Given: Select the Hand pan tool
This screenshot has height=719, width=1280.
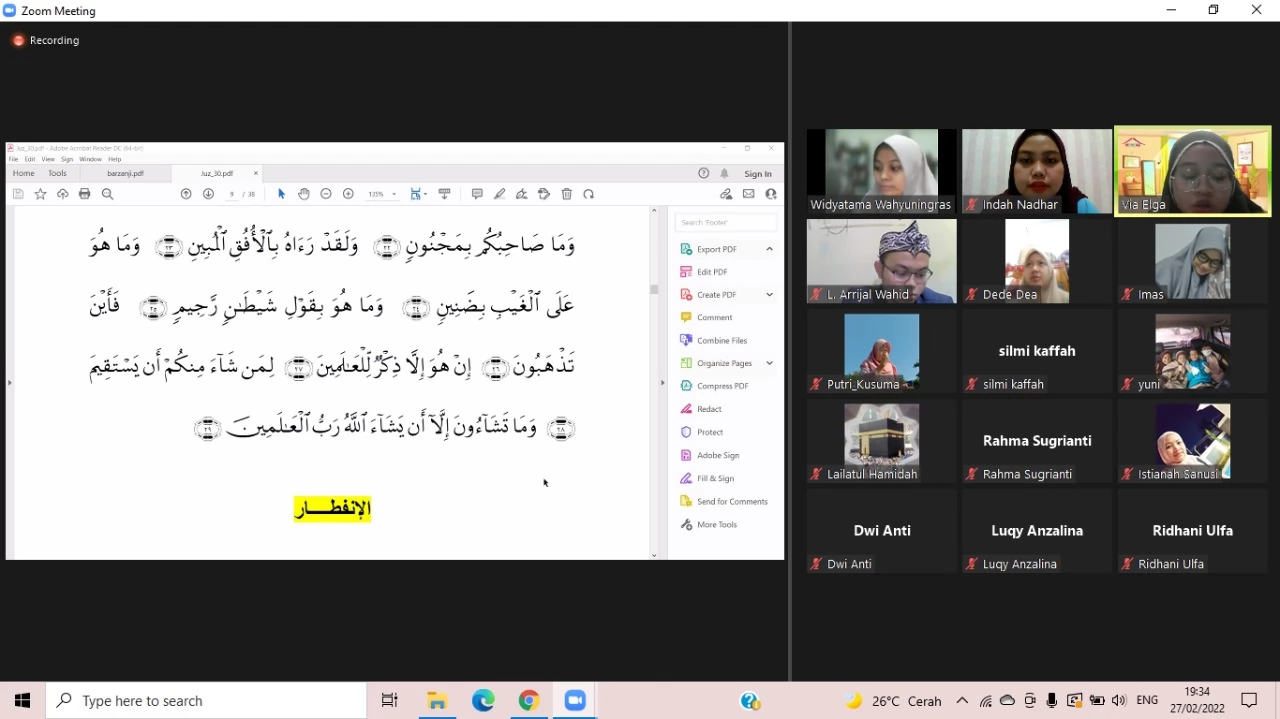Looking at the screenshot, I should tap(304, 194).
